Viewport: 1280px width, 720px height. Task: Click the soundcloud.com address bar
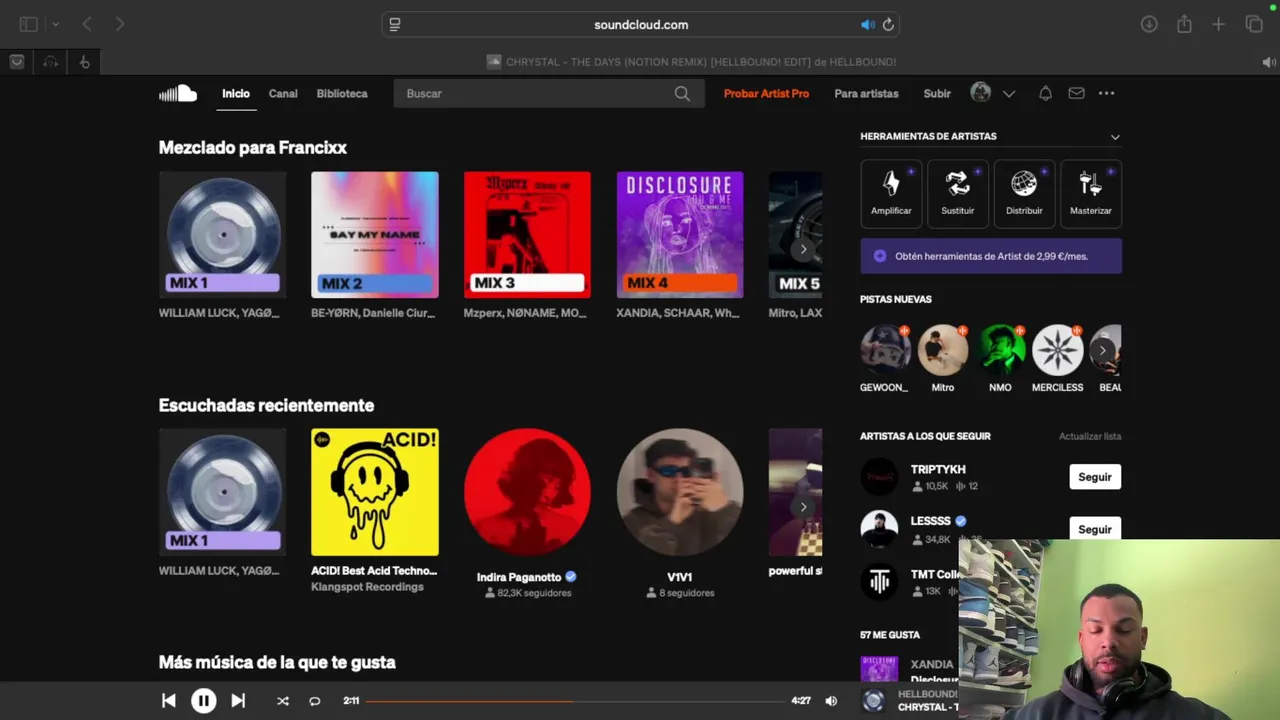pyautogui.click(x=641, y=25)
